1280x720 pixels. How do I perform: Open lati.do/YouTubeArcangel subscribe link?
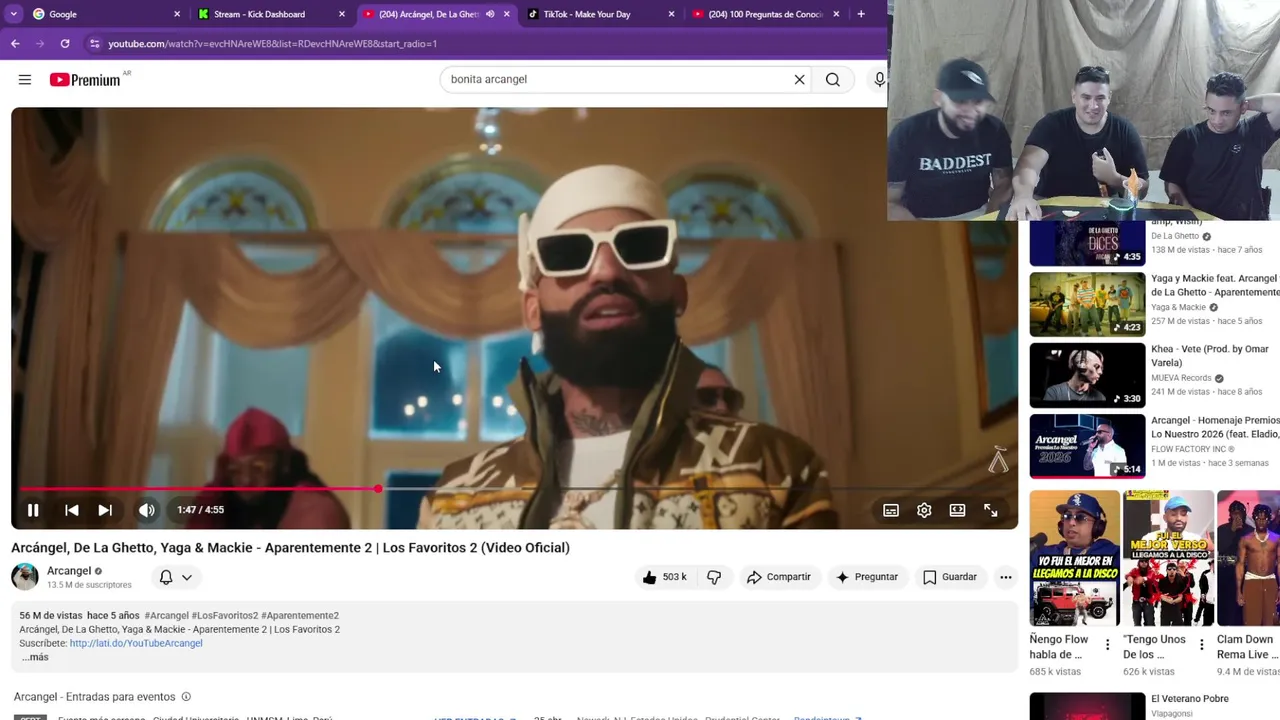(136, 643)
